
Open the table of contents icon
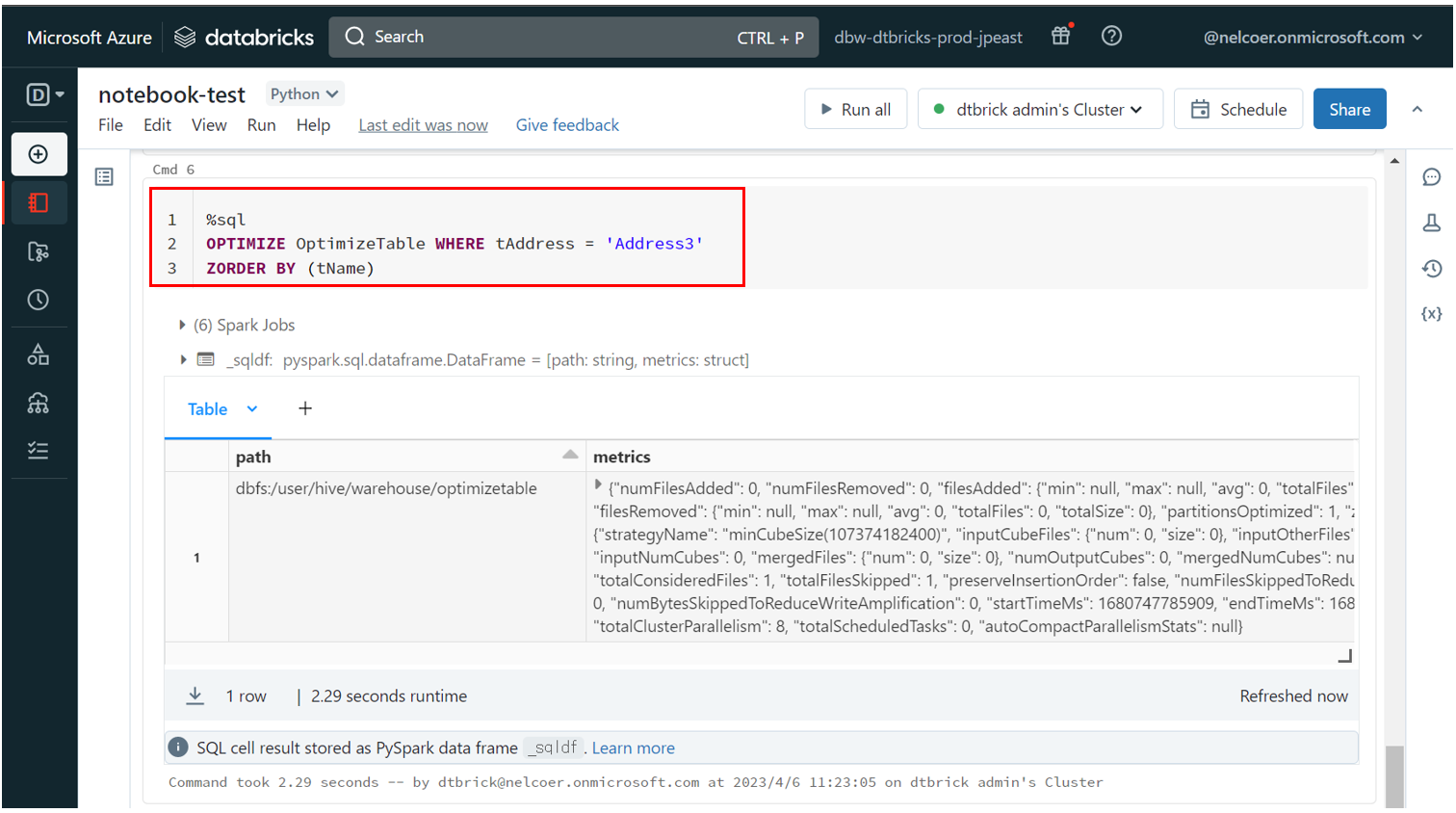pyautogui.click(x=104, y=177)
